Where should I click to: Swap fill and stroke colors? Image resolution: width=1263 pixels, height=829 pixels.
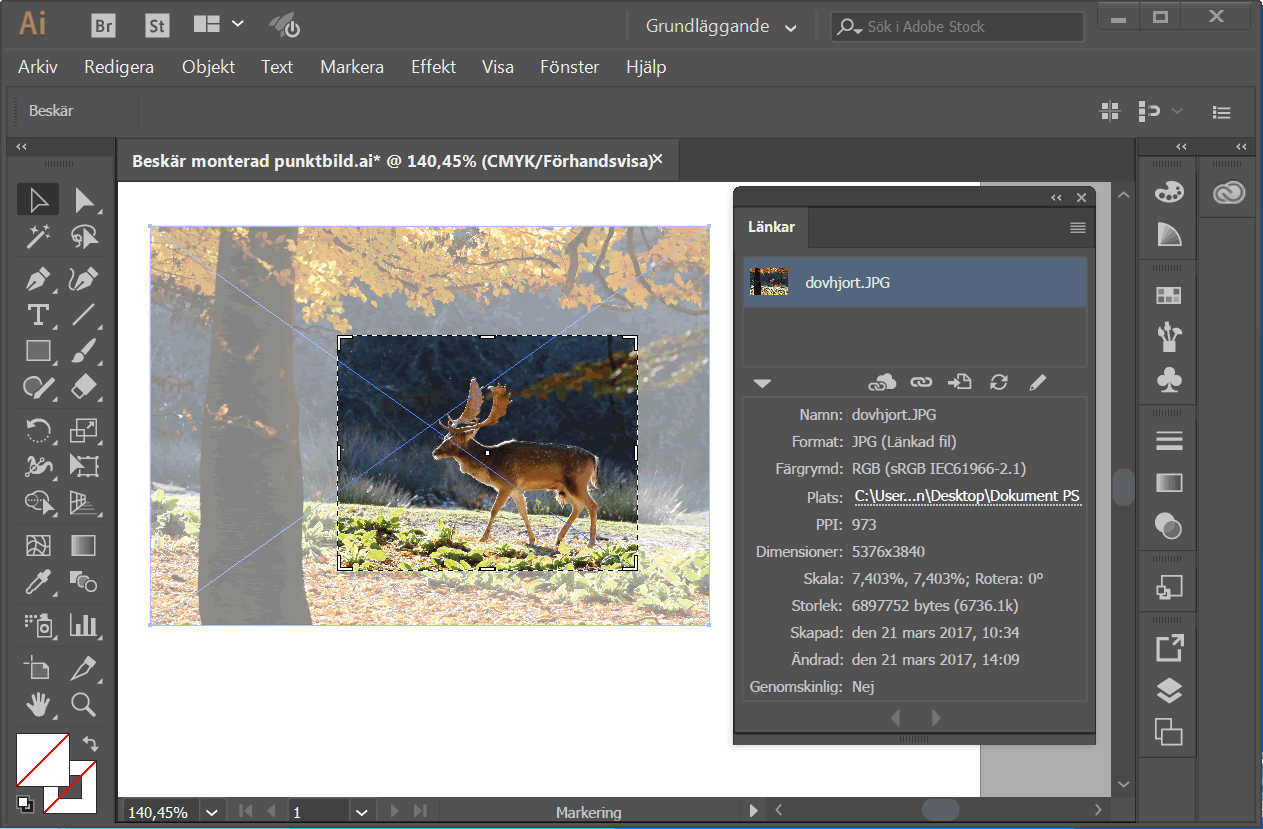(x=91, y=744)
